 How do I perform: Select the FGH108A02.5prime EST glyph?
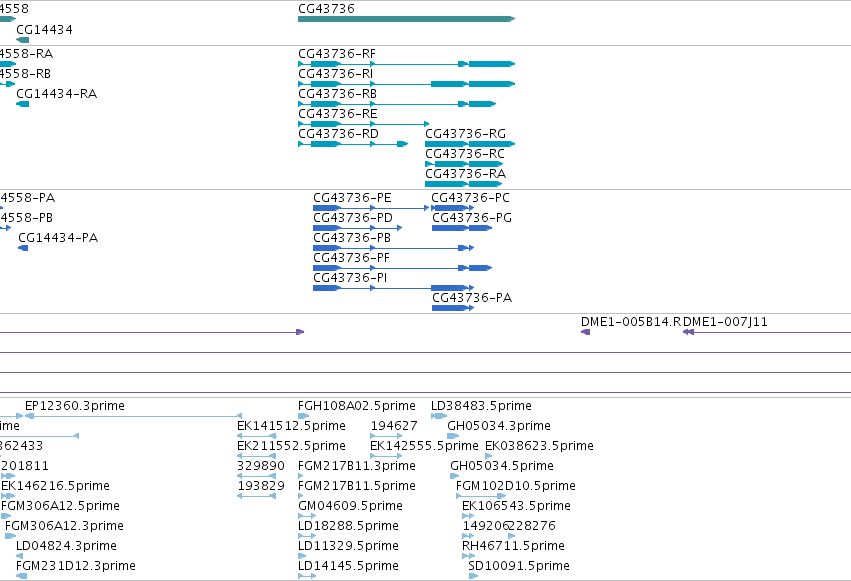pos(303,416)
